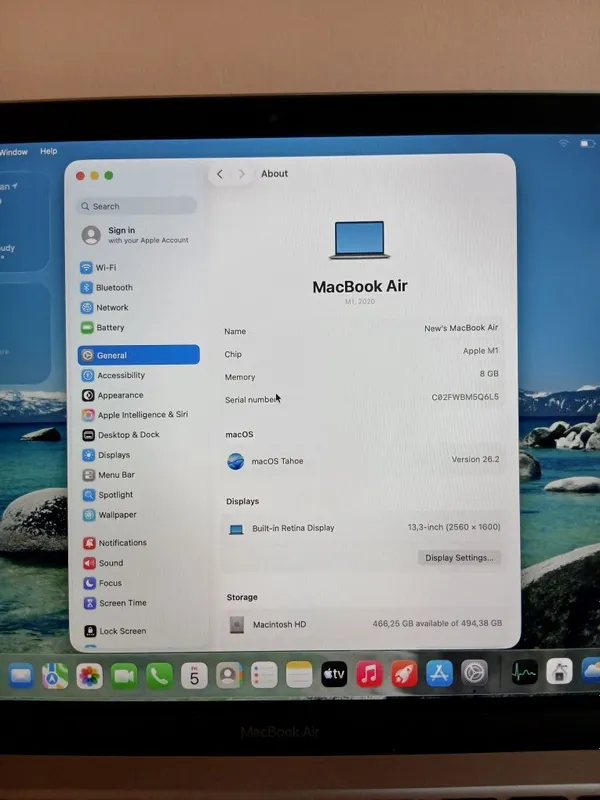Open Apple Intelligence & Siri settings
The width and height of the screenshot is (600, 800).
135,415
